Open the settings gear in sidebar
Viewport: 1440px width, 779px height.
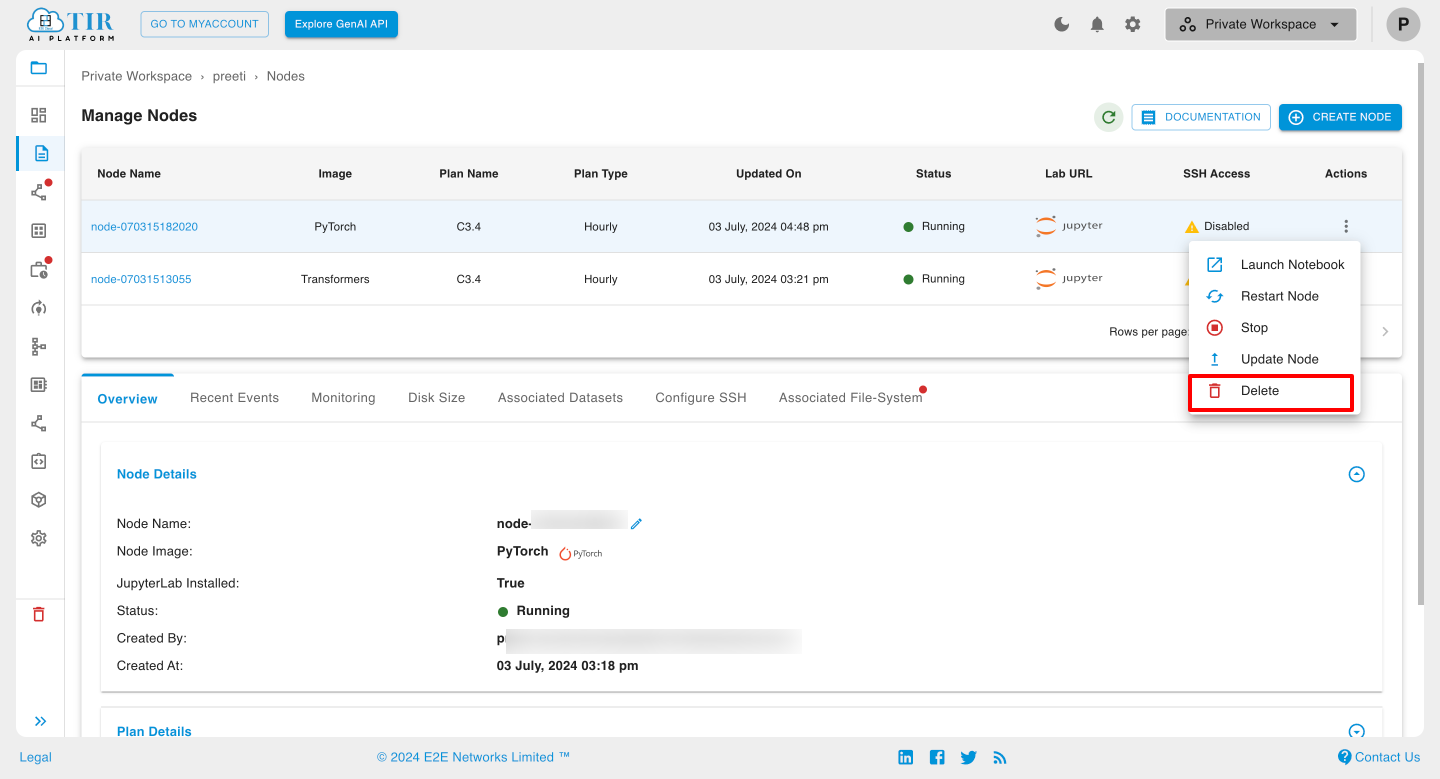(39, 538)
